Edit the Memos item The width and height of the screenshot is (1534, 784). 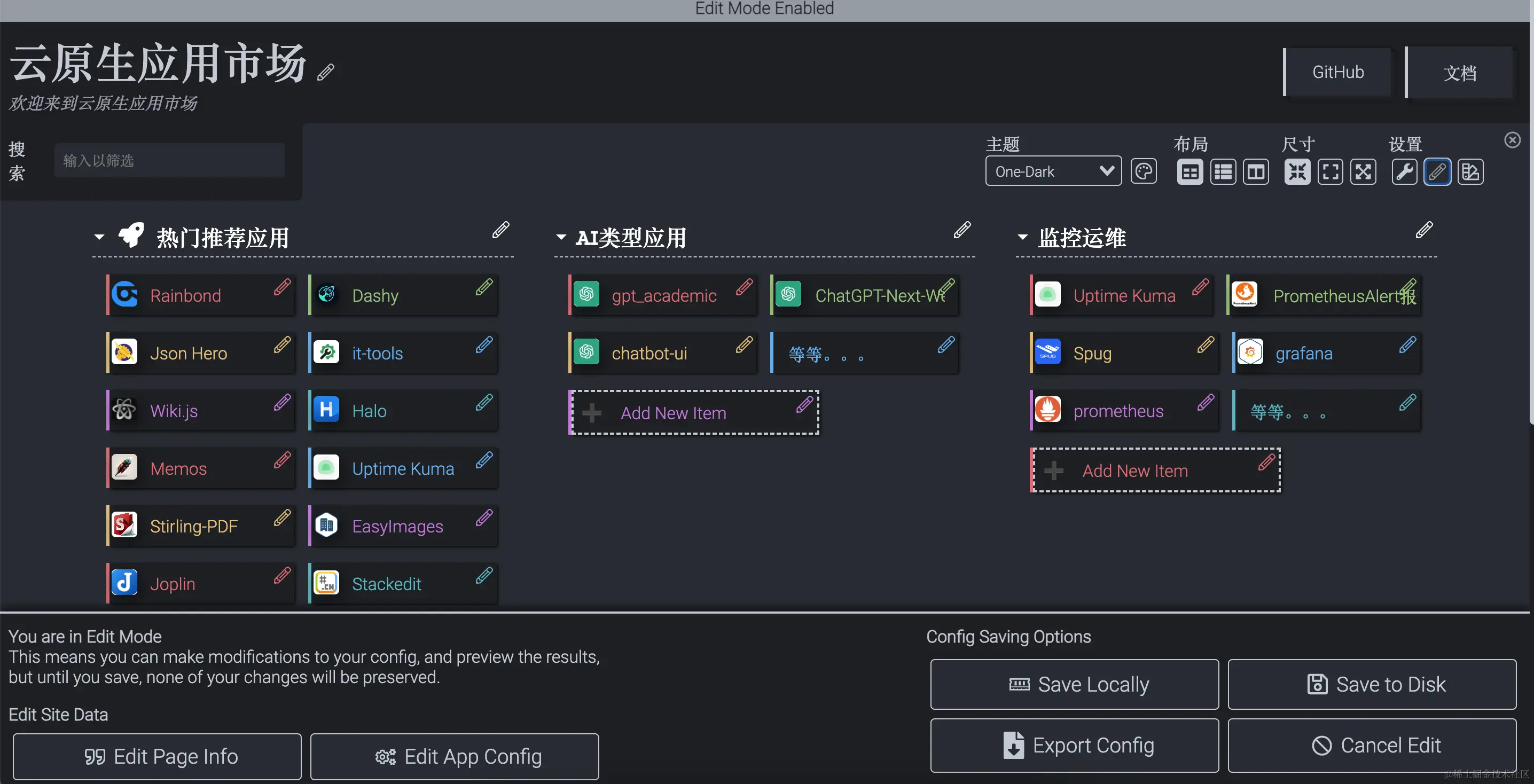click(x=283, y=460)
